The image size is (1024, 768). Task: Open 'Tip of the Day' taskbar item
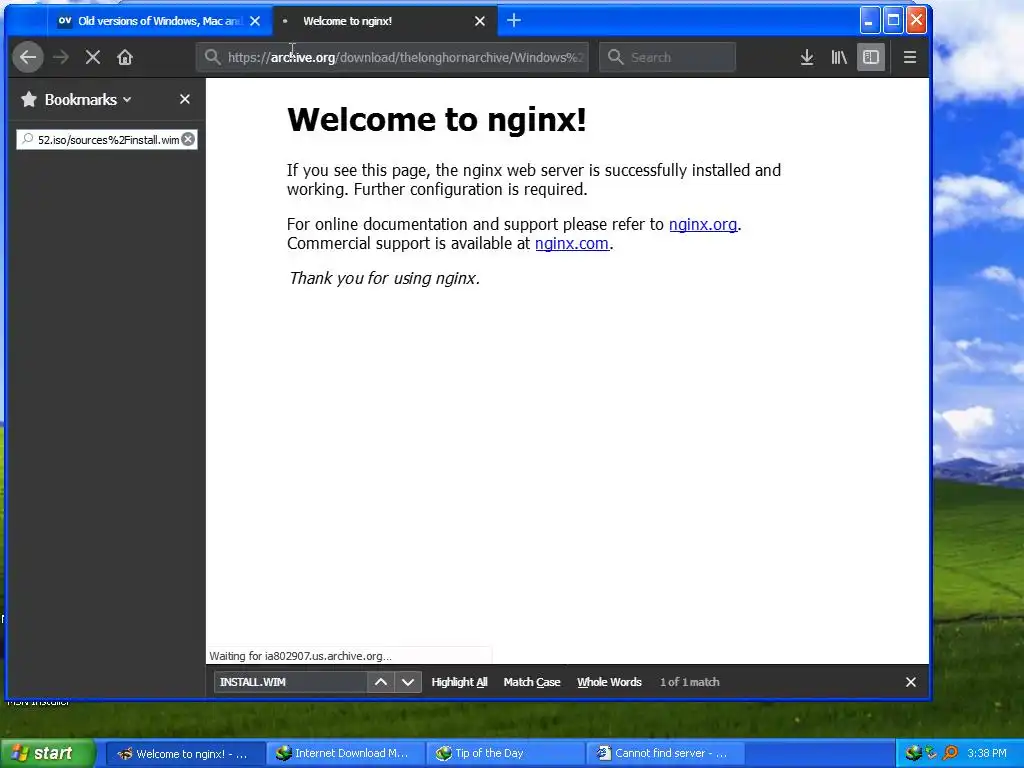505,753
